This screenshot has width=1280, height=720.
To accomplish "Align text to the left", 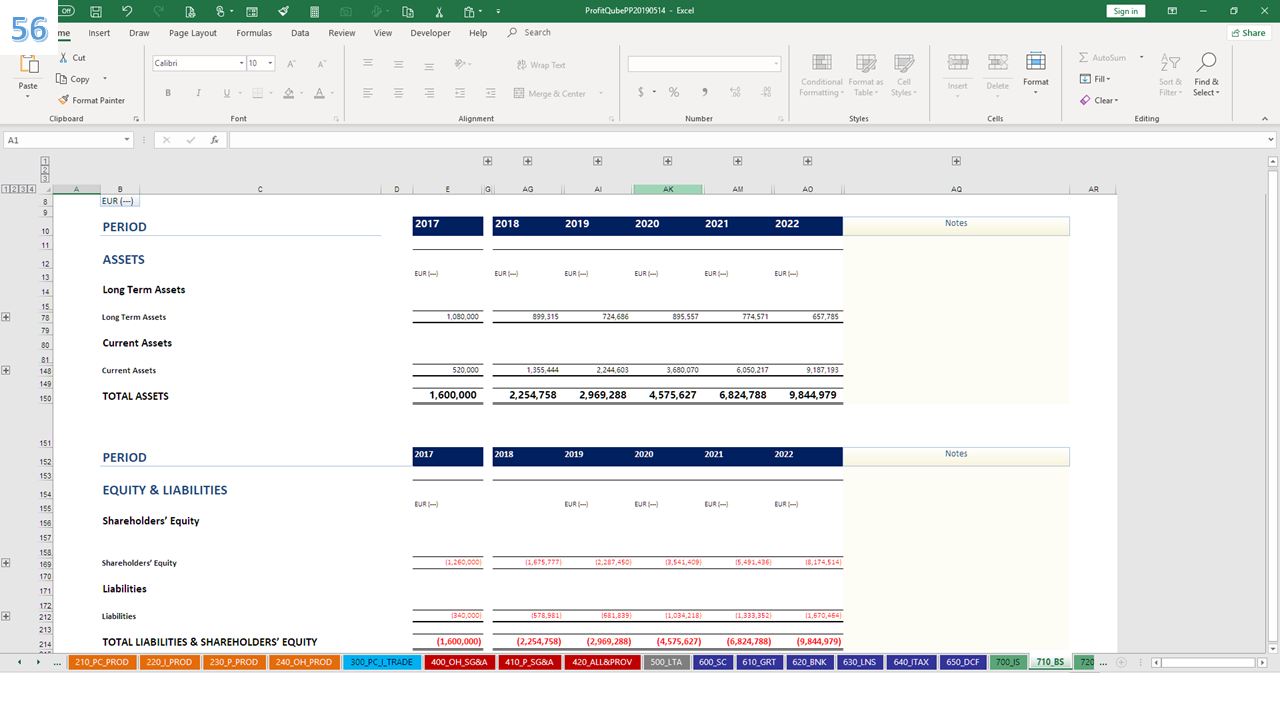I will coord(368,93).
